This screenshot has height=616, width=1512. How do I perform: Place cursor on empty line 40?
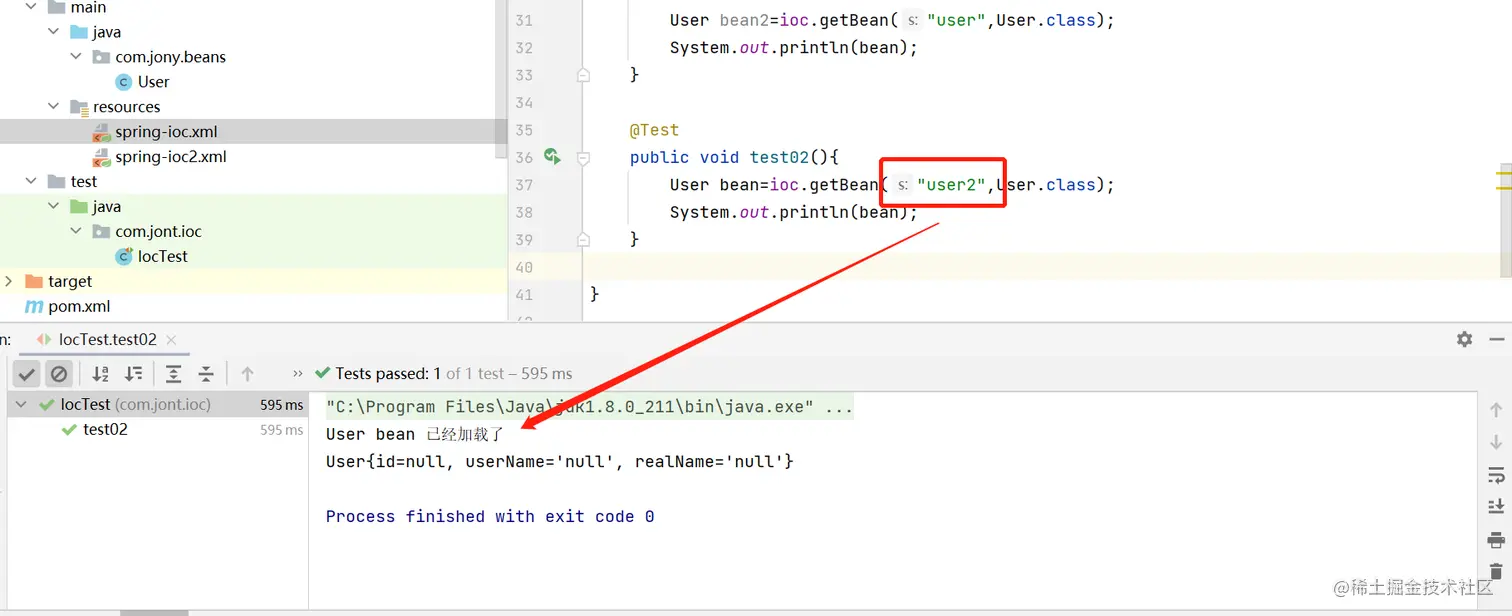tap(1040, 267)
